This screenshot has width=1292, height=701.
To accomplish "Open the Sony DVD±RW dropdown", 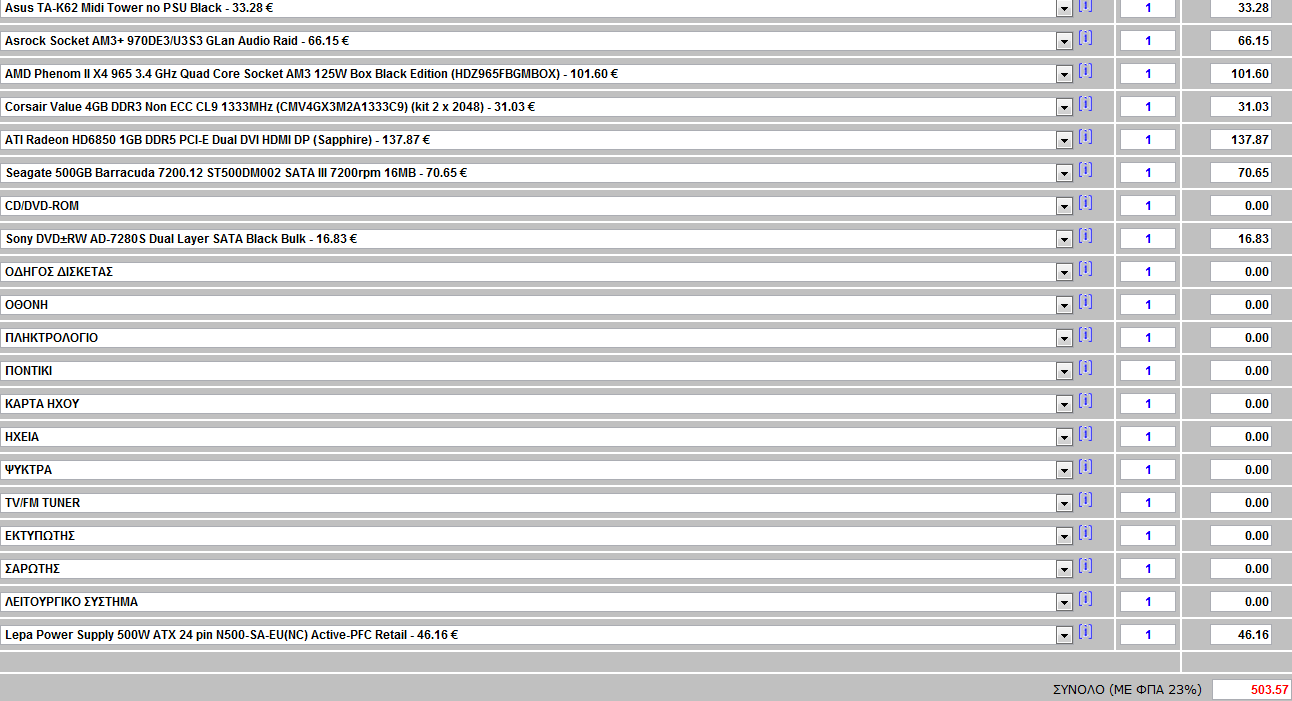I will pyautogui.click(x=1064, y=240).
